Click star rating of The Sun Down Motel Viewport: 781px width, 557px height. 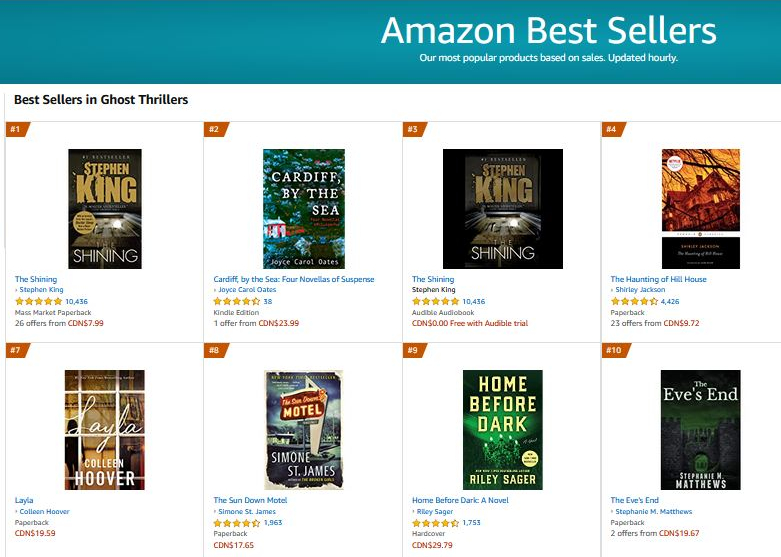[237, 523]
